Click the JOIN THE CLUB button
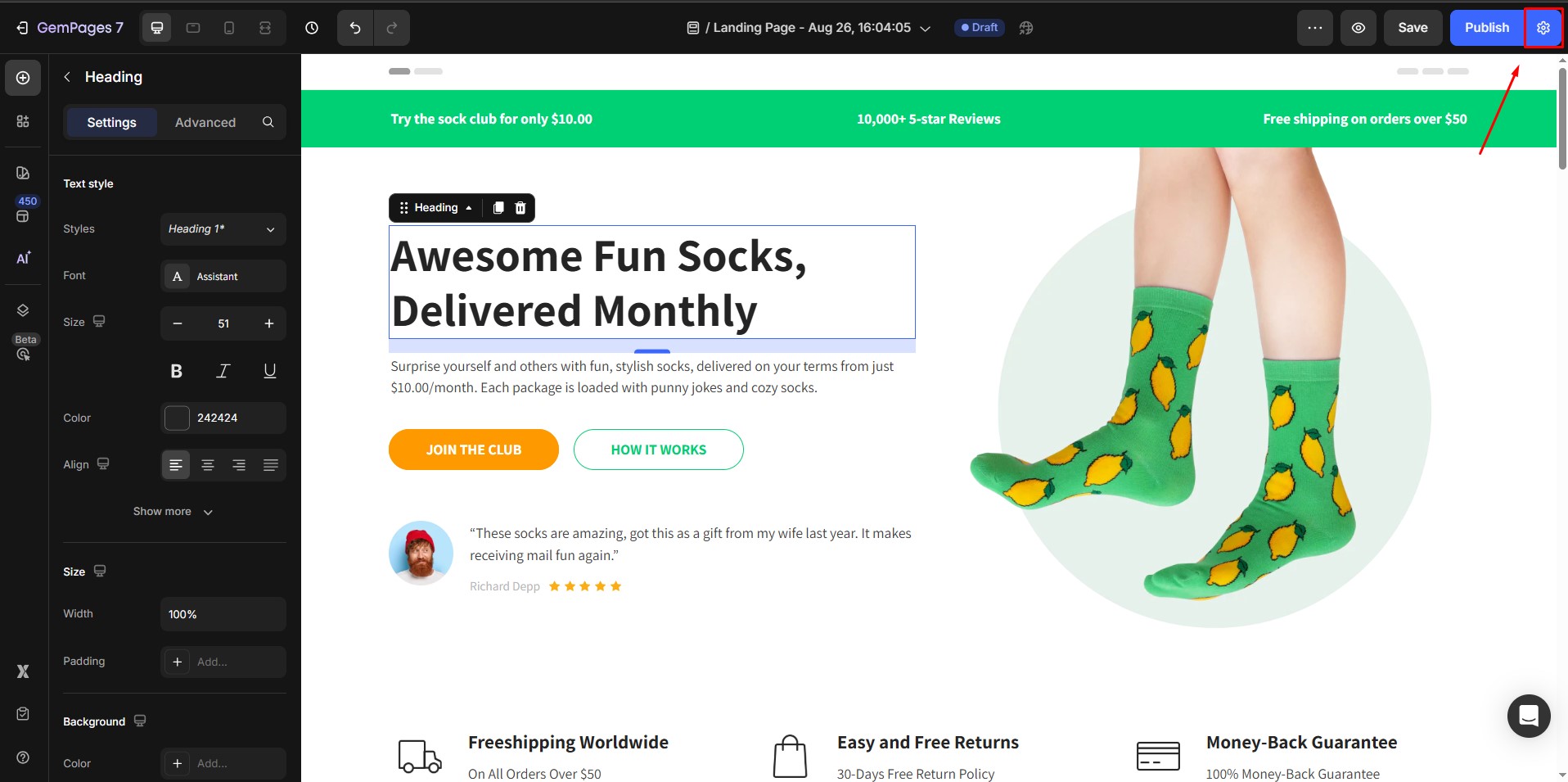This screenshot has width=1568, height=782. (x=473, y=450)
